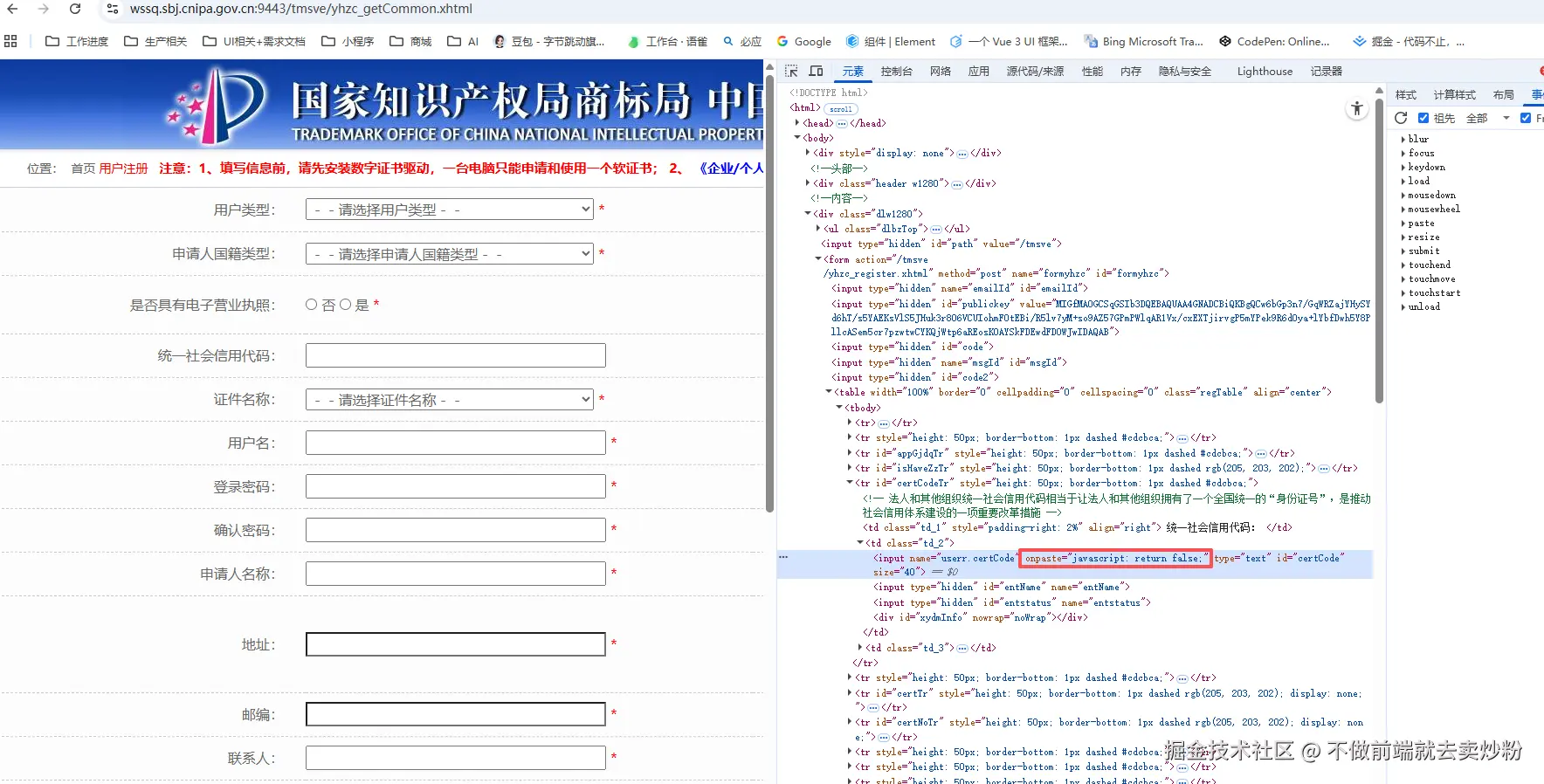The width and height of the screenshot is (1544, 784).
Task: Go back using the browser back arrow
Action: tap(12, 9)
